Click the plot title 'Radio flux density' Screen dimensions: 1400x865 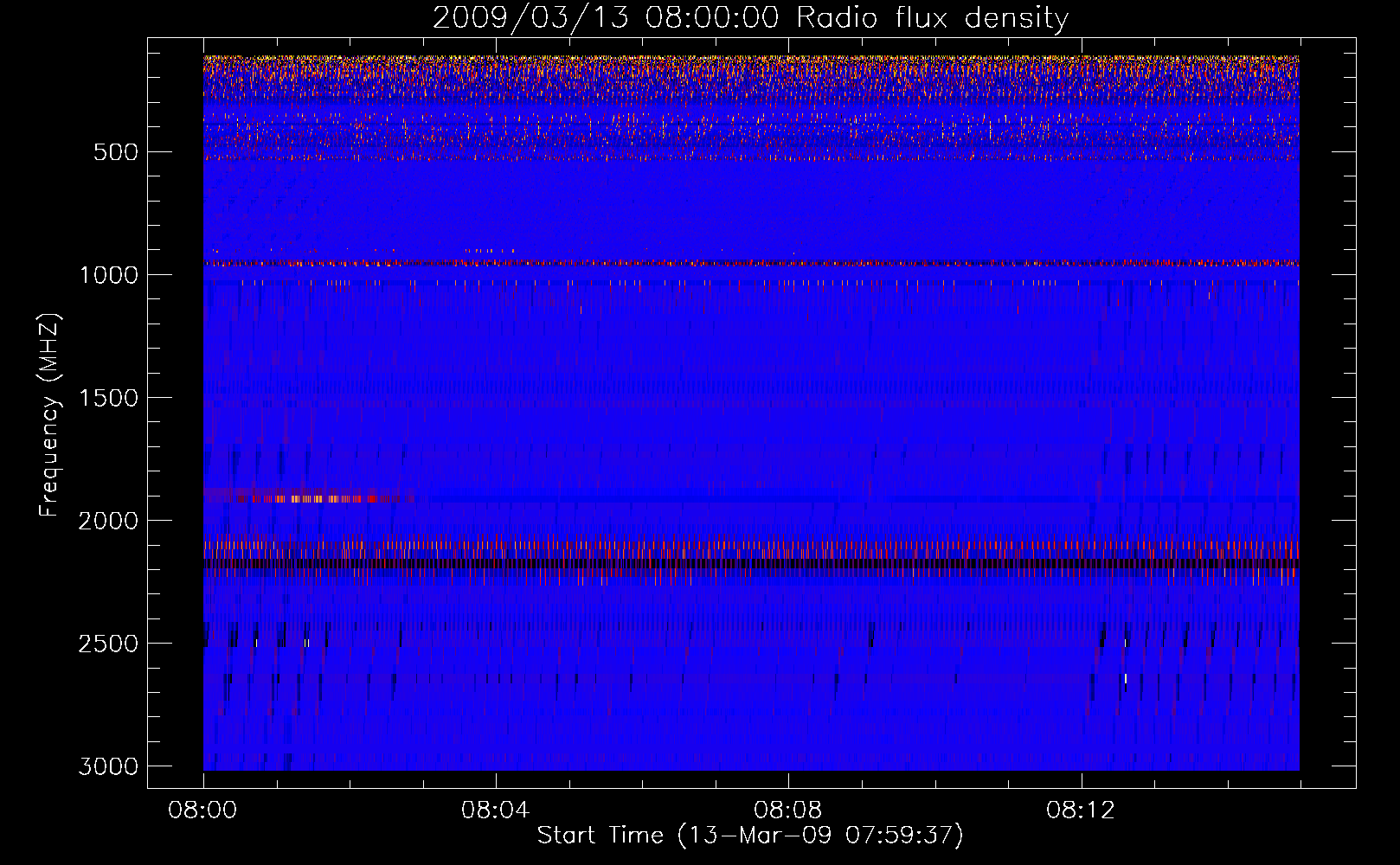coord(932,19)
